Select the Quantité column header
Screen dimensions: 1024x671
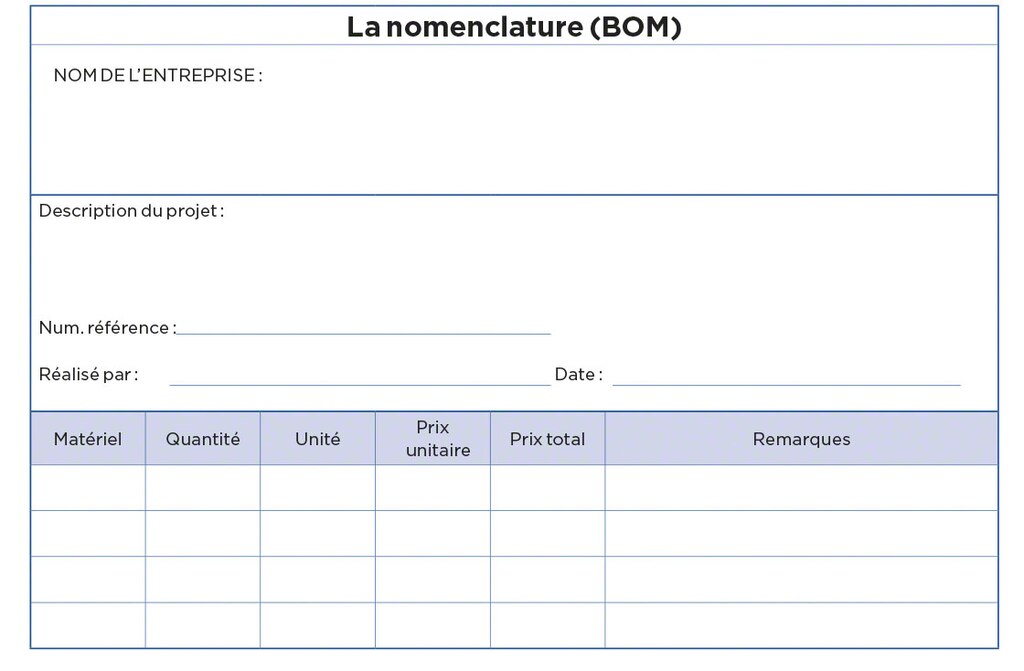(203, 439)
